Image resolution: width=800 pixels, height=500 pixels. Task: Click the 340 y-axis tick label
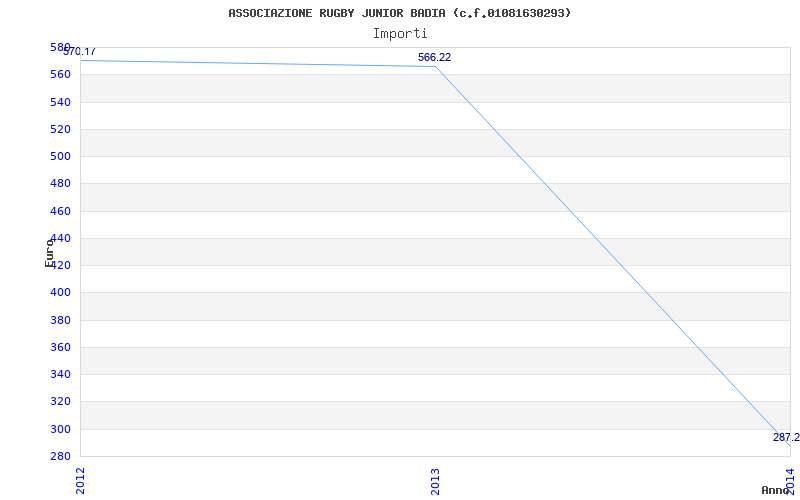(x=60, y=374)
